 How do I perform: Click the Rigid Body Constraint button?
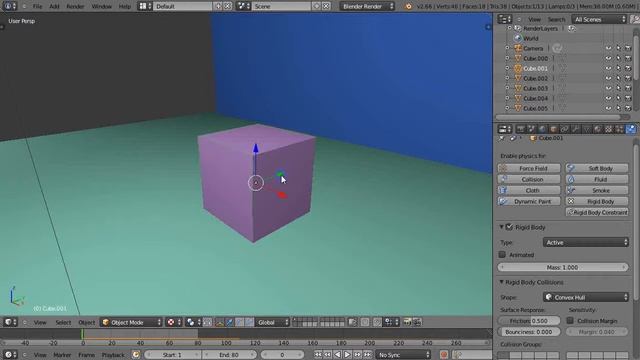597,212
